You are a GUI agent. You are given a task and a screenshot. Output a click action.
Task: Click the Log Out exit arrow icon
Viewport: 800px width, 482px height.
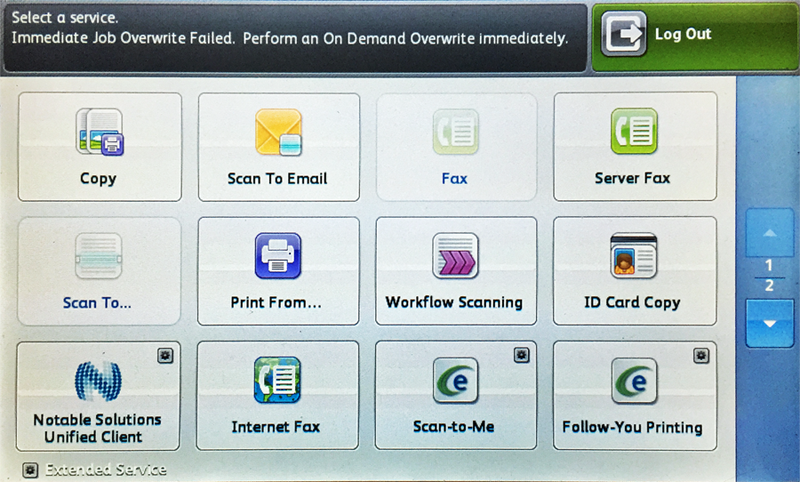click(624, 35)
